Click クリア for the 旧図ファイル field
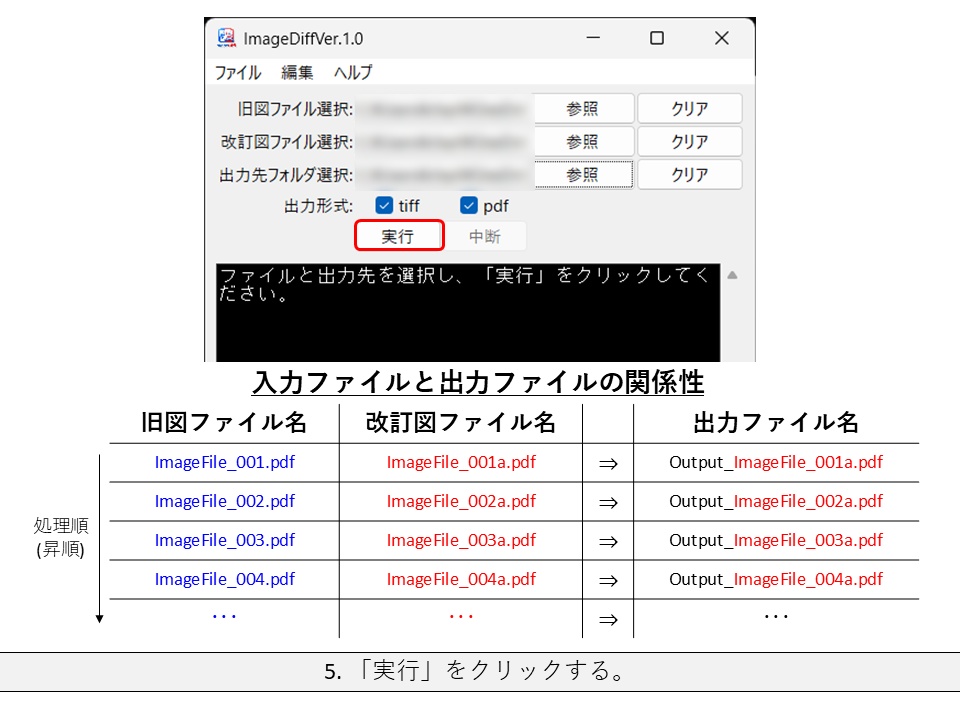Screen dimensions: 960x720 689,107
